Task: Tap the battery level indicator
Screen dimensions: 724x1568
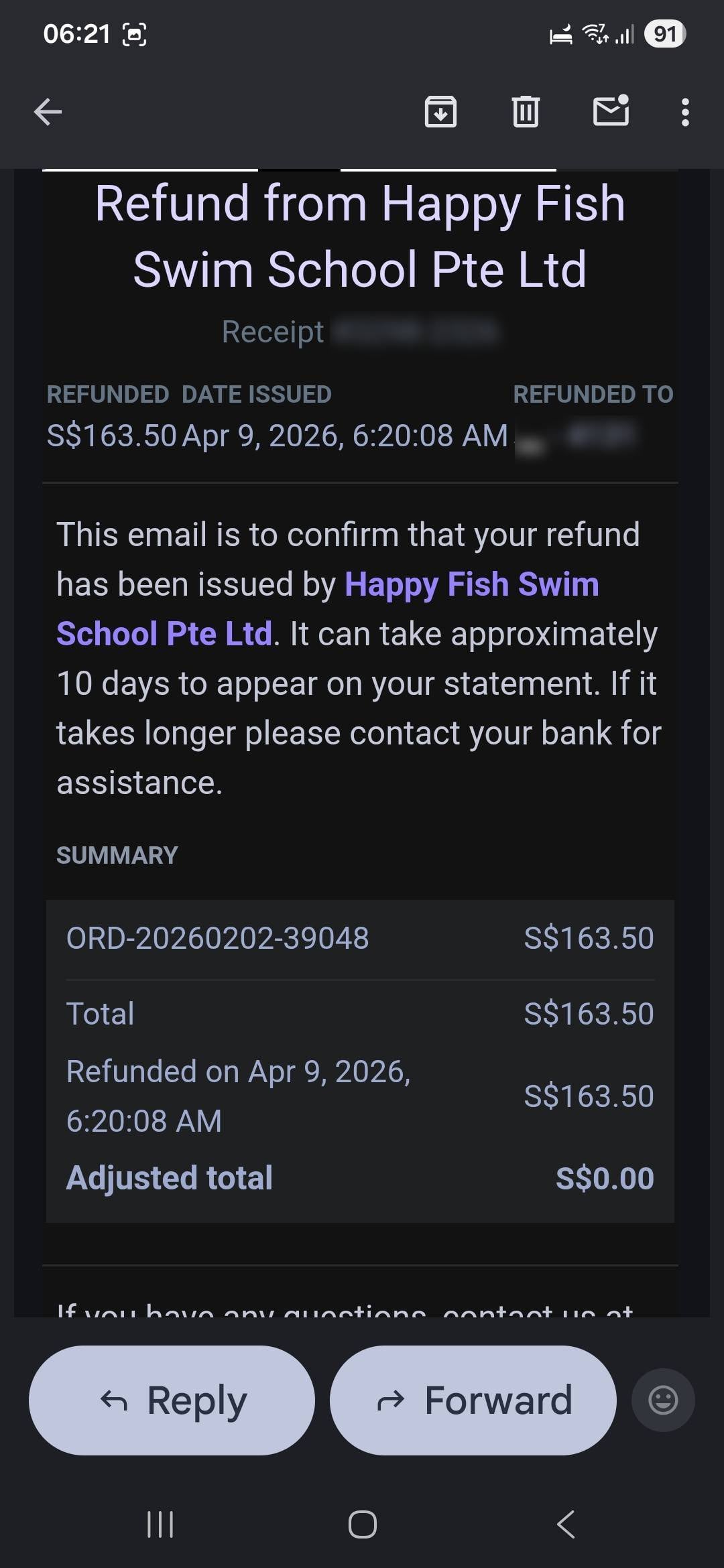Action: point(664,34)
